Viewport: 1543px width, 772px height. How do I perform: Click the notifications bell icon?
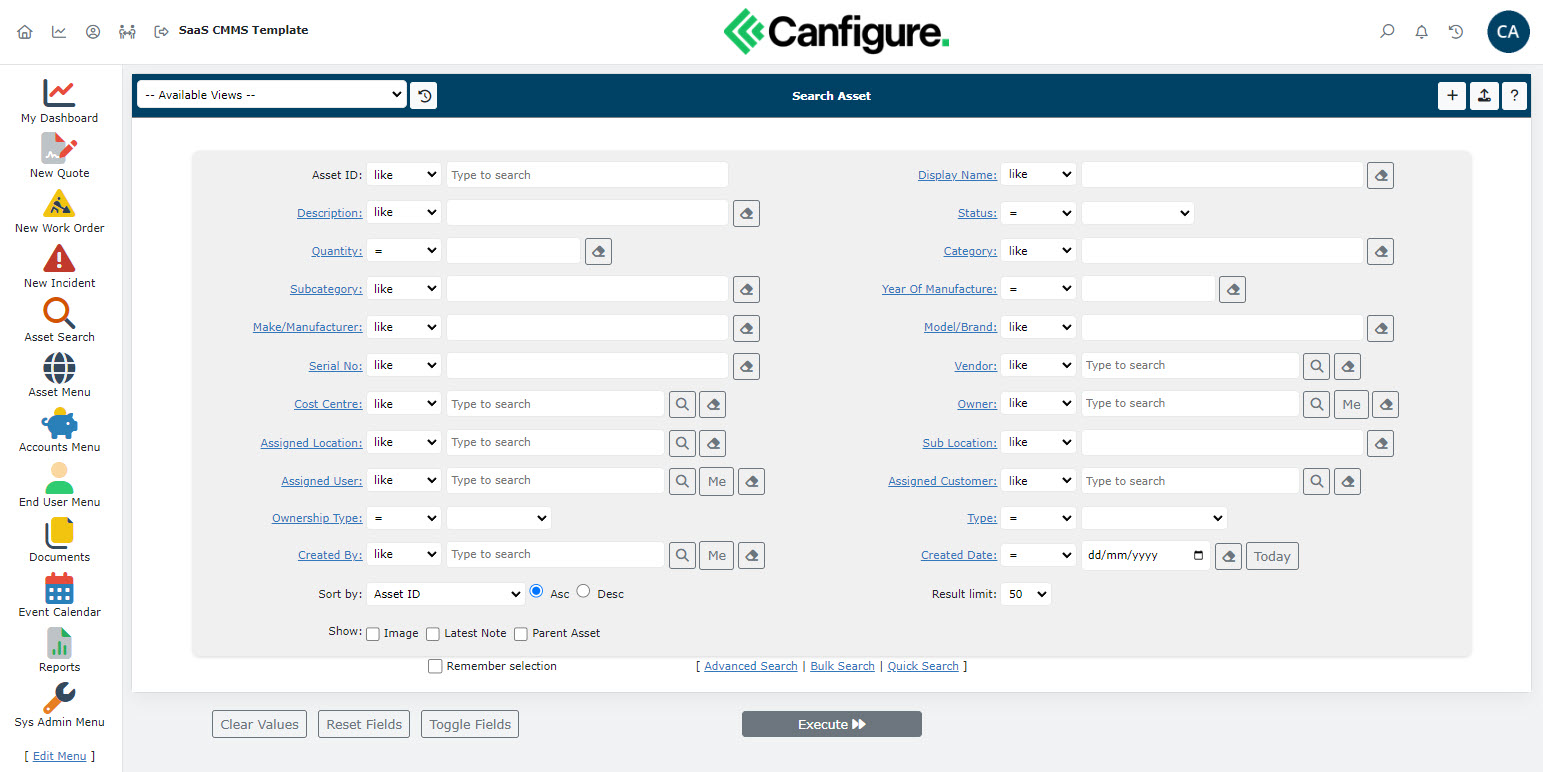pyautogui.click(x=1421, y=32)
